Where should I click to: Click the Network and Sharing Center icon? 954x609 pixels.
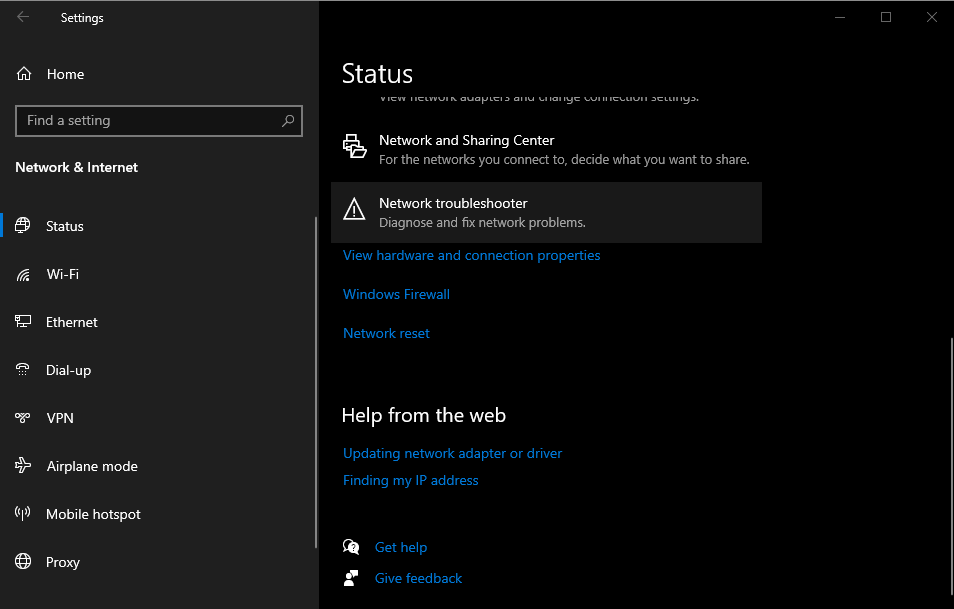point(354,147)
